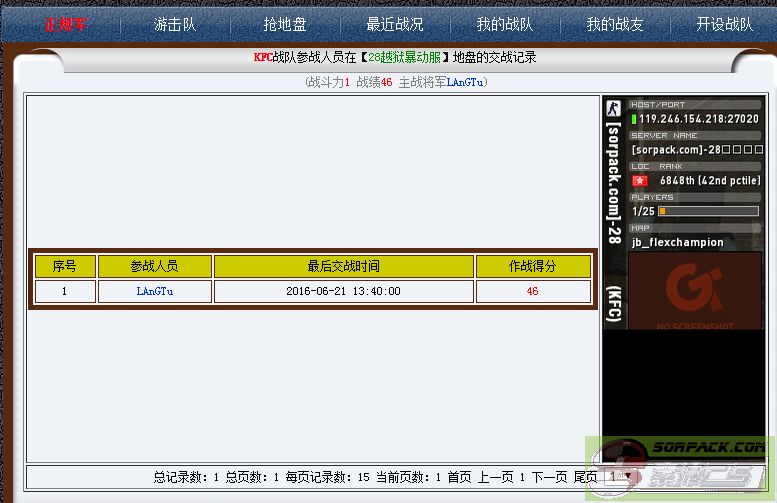Viewport: 777px width, 503px height.
Task: Select the date 2016-06-21 13:40:00 cell
Action: click(343, 291)
